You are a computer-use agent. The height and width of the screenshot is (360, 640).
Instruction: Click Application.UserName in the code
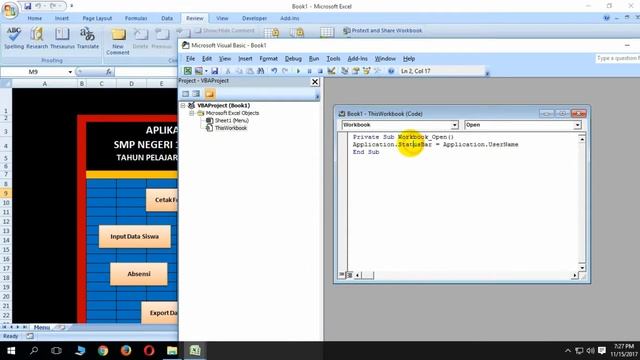[x=480, y=144]
